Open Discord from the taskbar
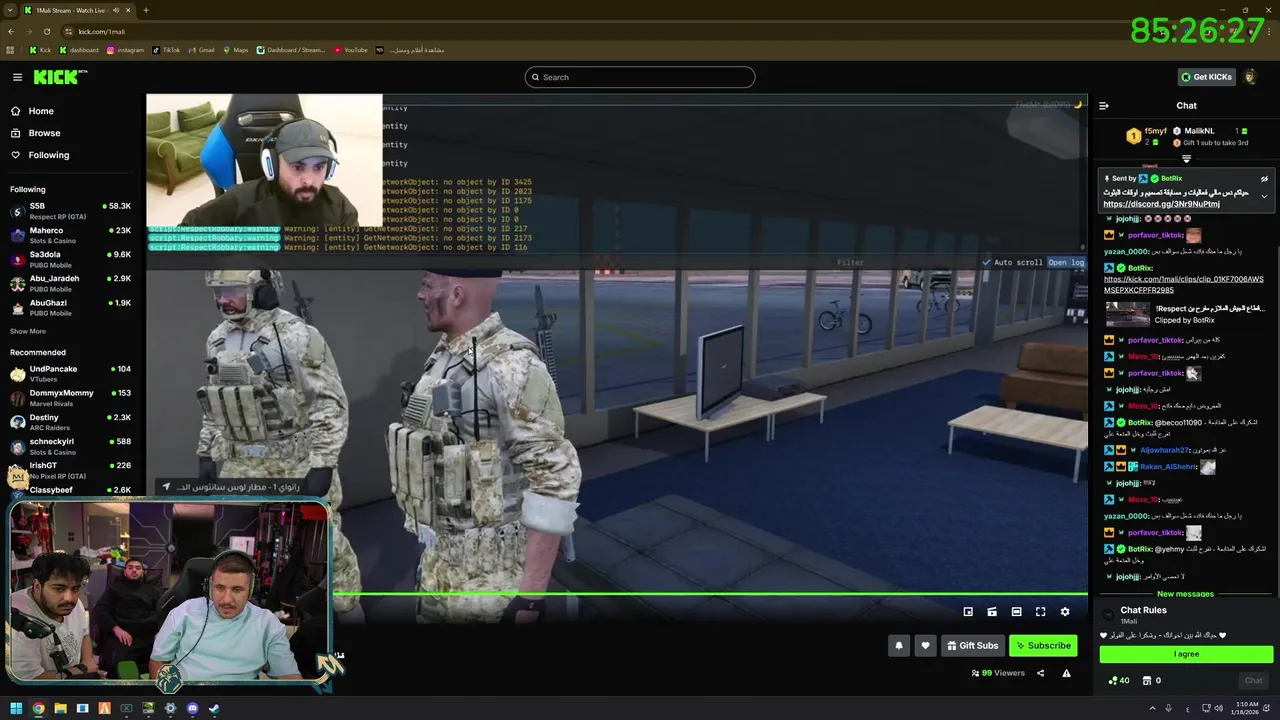The width and height of the screenshot is (1280, 720). [192, 709]
